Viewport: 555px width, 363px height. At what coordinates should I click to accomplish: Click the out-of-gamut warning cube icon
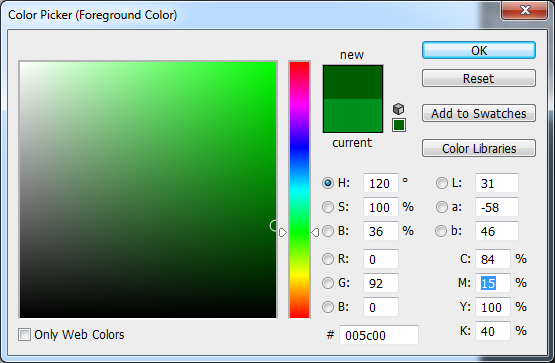coord(399,109)
